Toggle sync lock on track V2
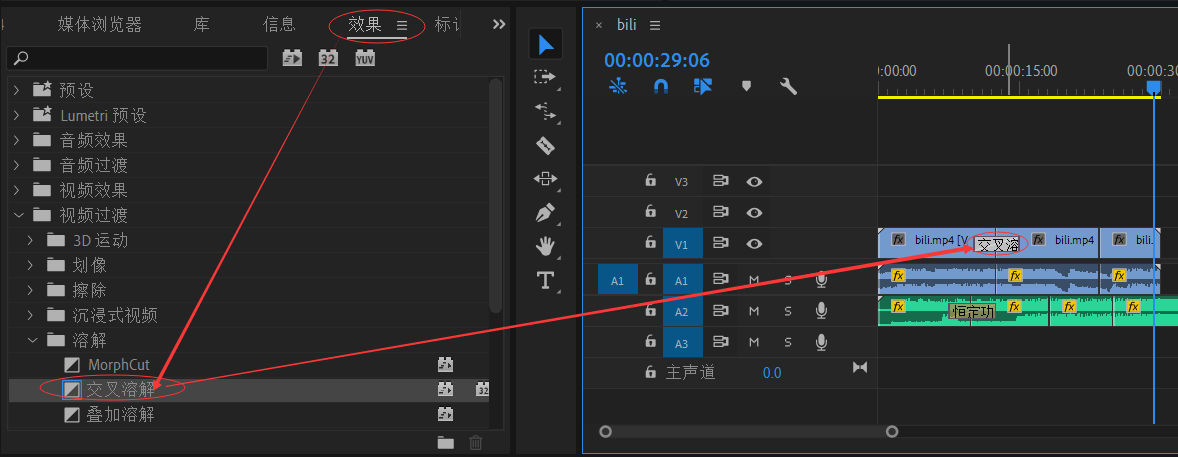 coord(721,213)
